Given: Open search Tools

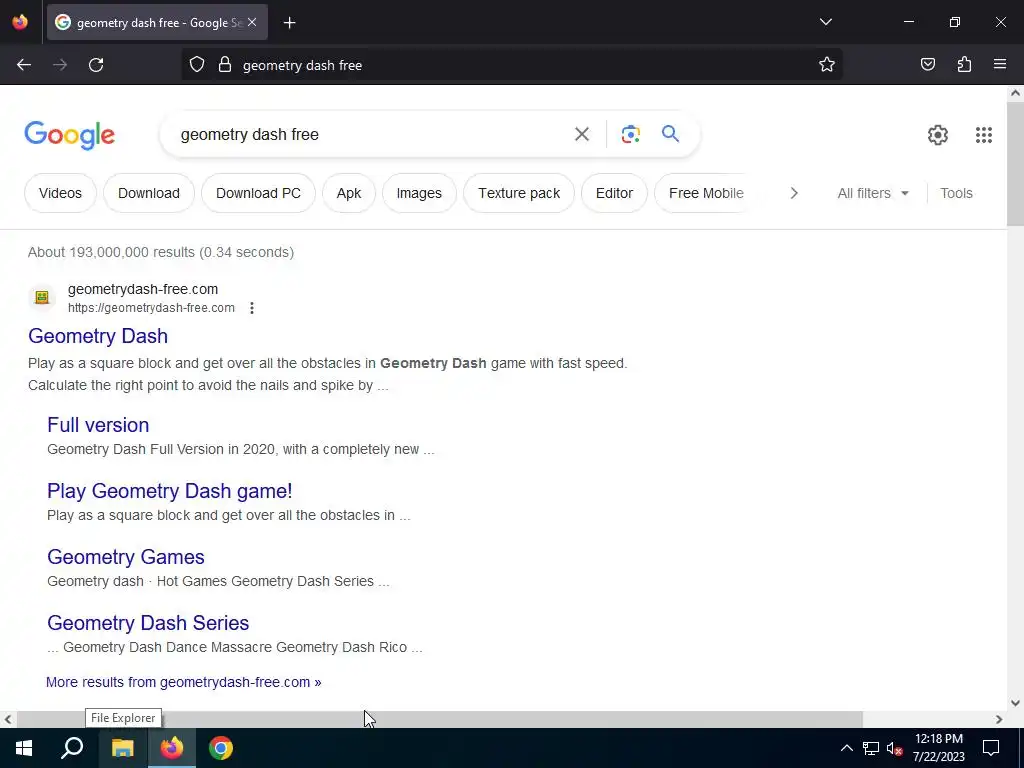Looking at the screenshot, I should [956, 193].
